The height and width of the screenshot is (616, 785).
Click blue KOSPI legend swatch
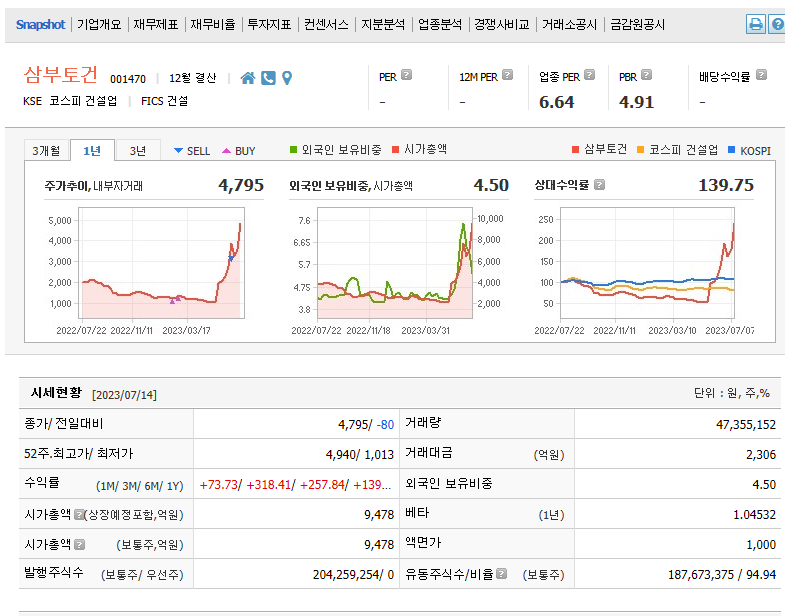click(x=731, y=149)
